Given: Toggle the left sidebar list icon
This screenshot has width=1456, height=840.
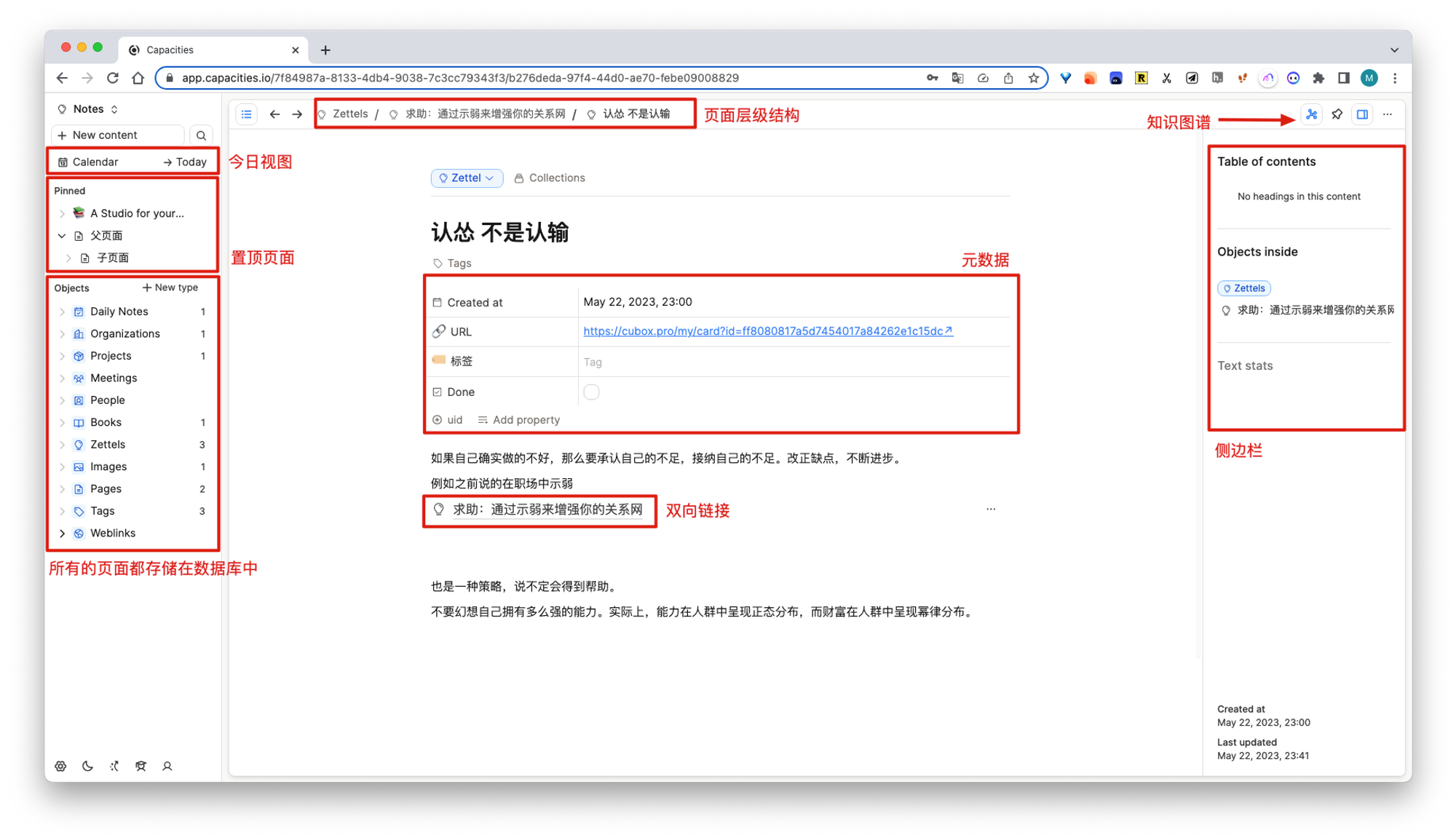Looking at the screenshot, I should 247,114.
